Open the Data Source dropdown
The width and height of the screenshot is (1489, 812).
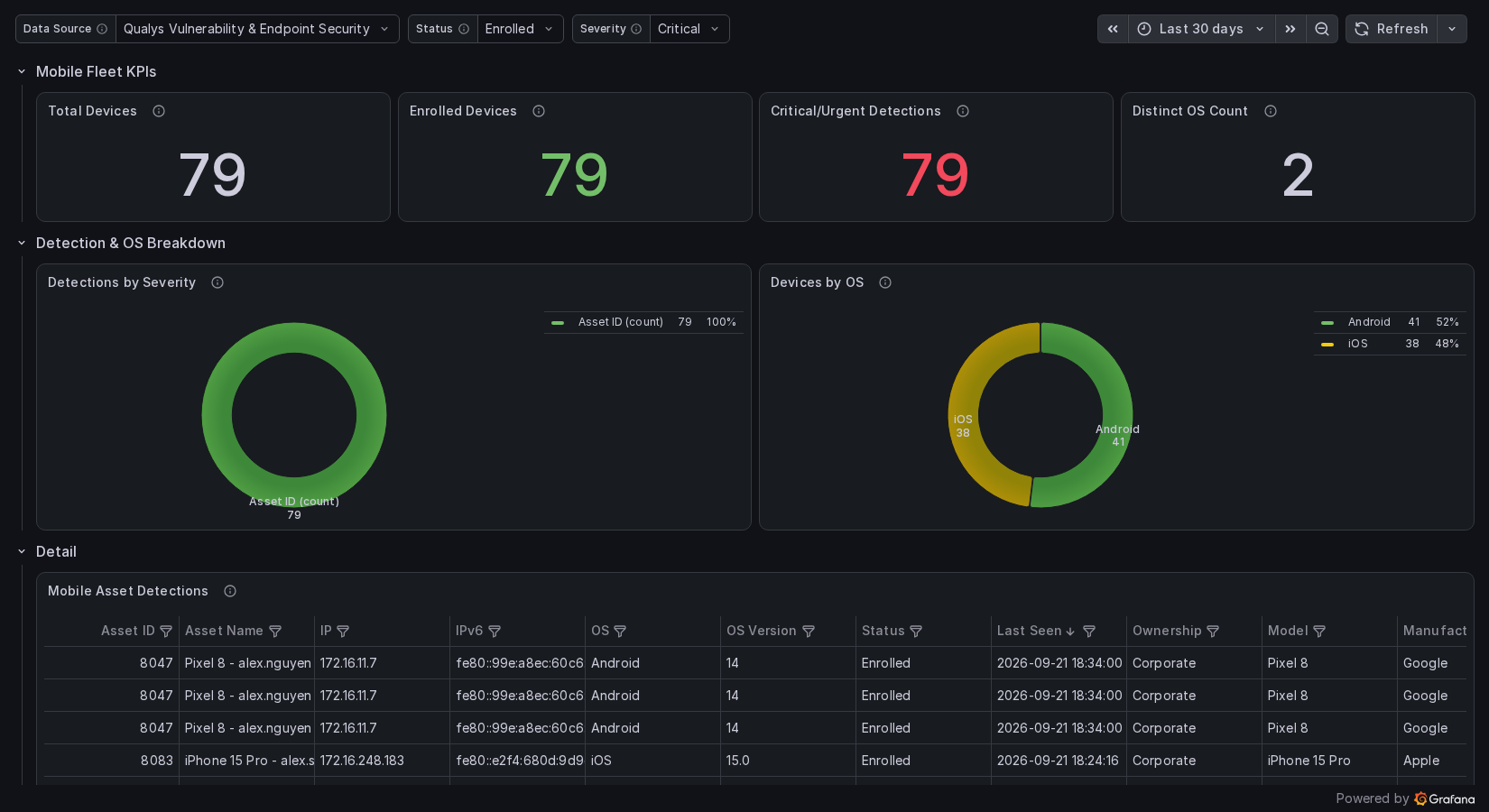point(257,29)
